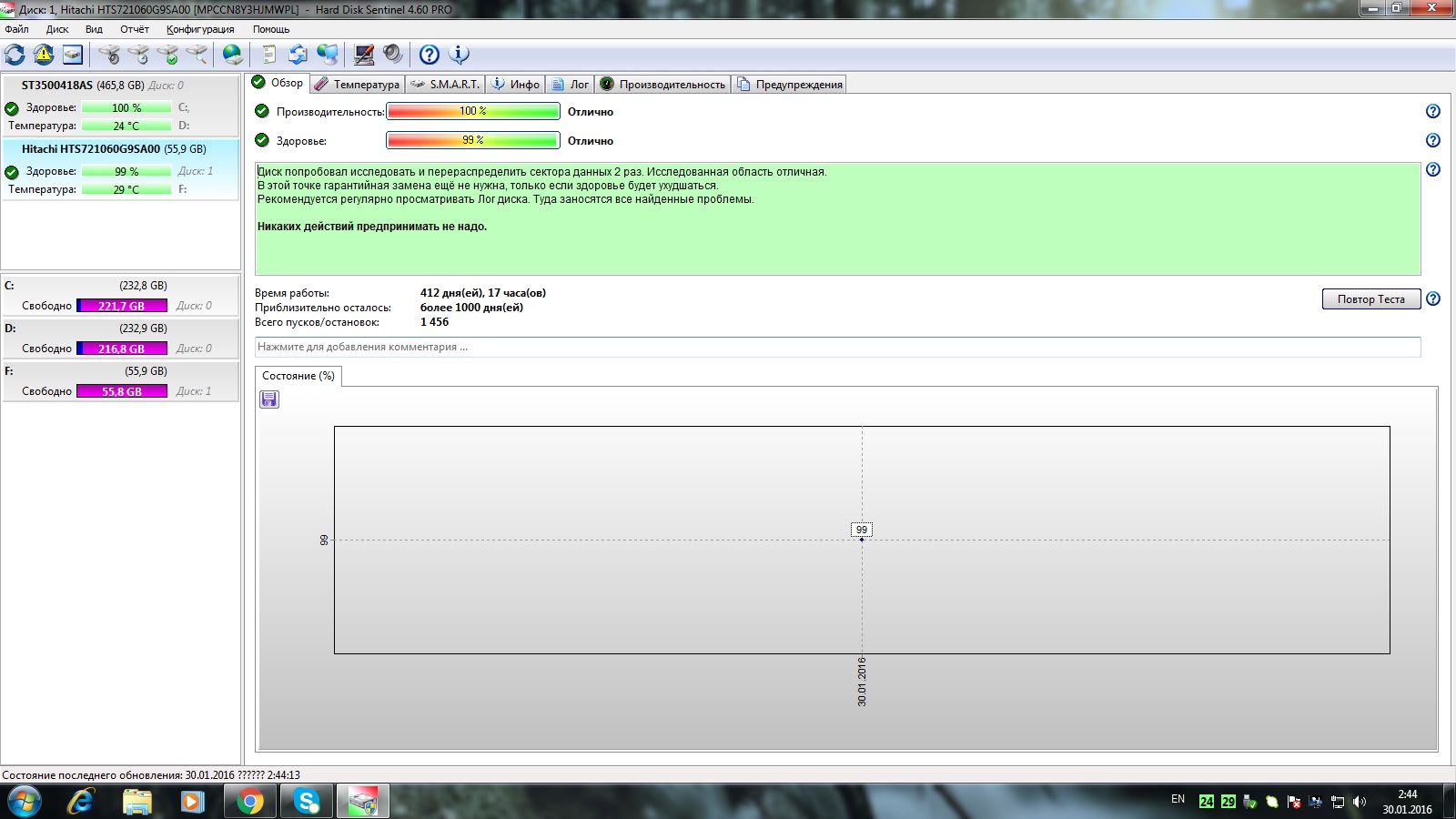The image size is (1456, 819).
Task: Click the question mark Help toolbar icon
Action: coord(430,55)
